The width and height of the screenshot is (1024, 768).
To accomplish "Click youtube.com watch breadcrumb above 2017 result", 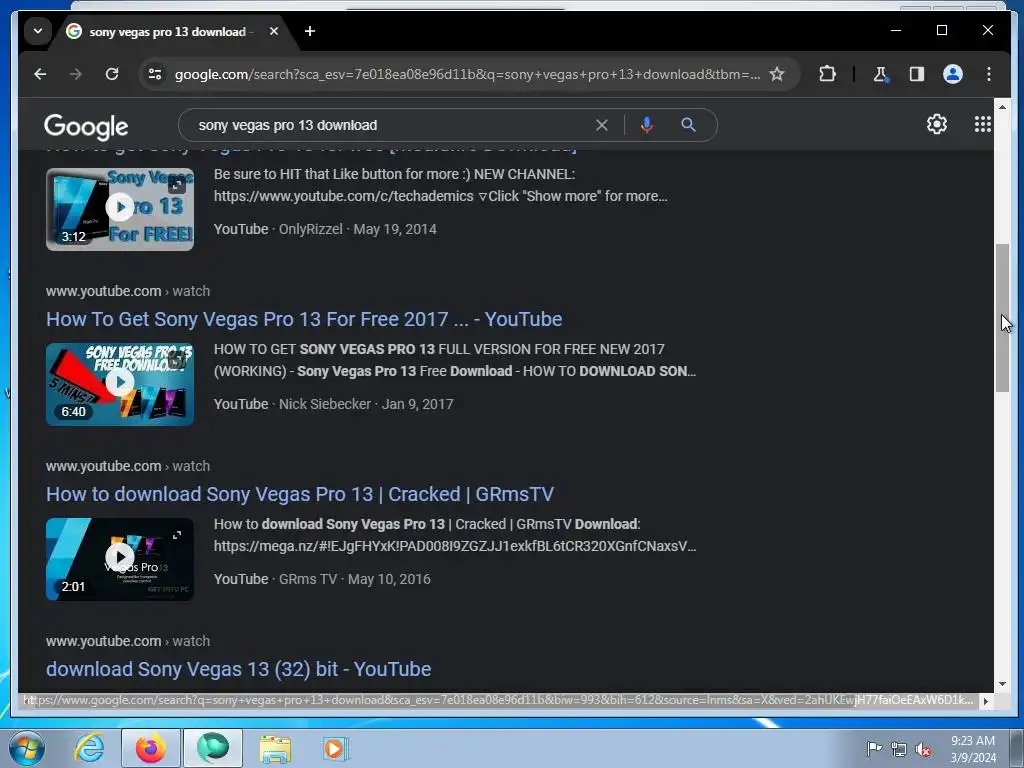I will click(128, 291).
